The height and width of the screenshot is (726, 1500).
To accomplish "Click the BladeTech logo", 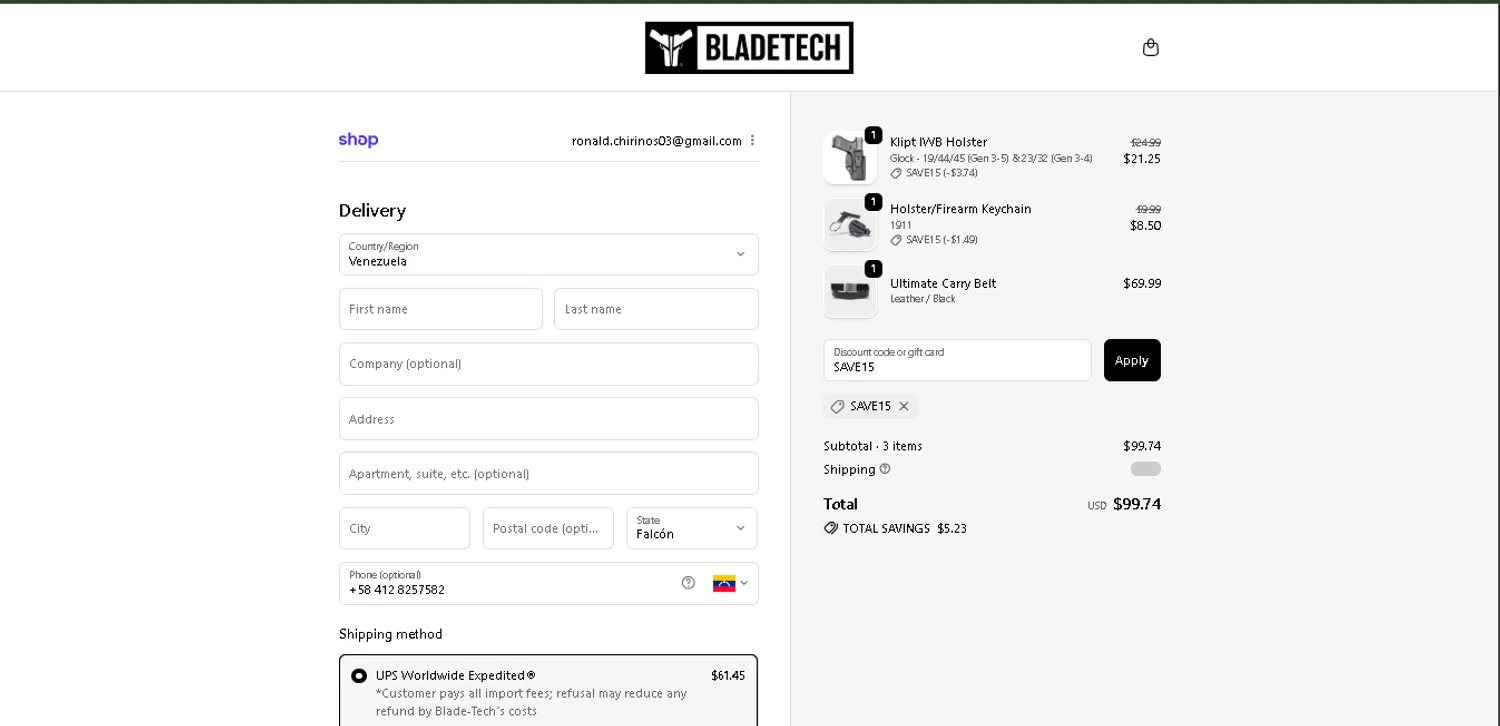I will click(x=749, y=48).
